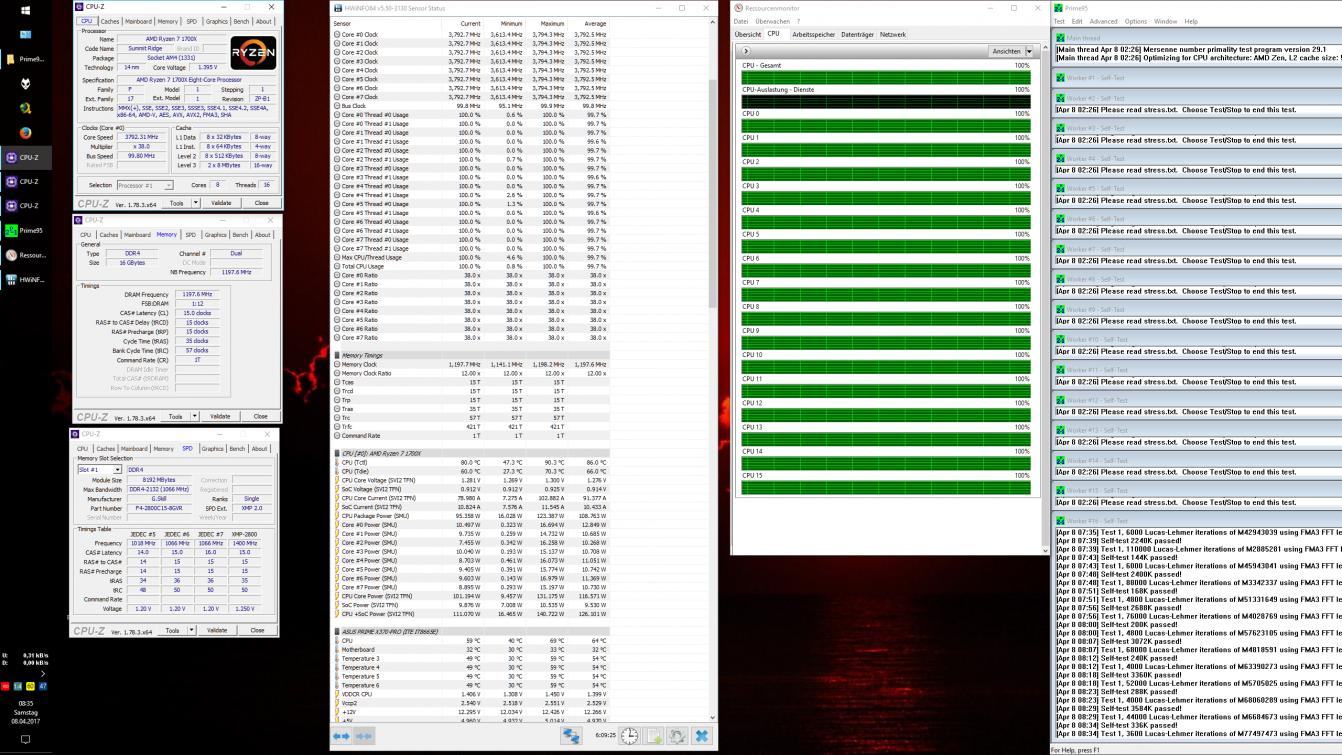Collapse Ressourcenmonitor left pane arrow button

click(x=746, y=51)
